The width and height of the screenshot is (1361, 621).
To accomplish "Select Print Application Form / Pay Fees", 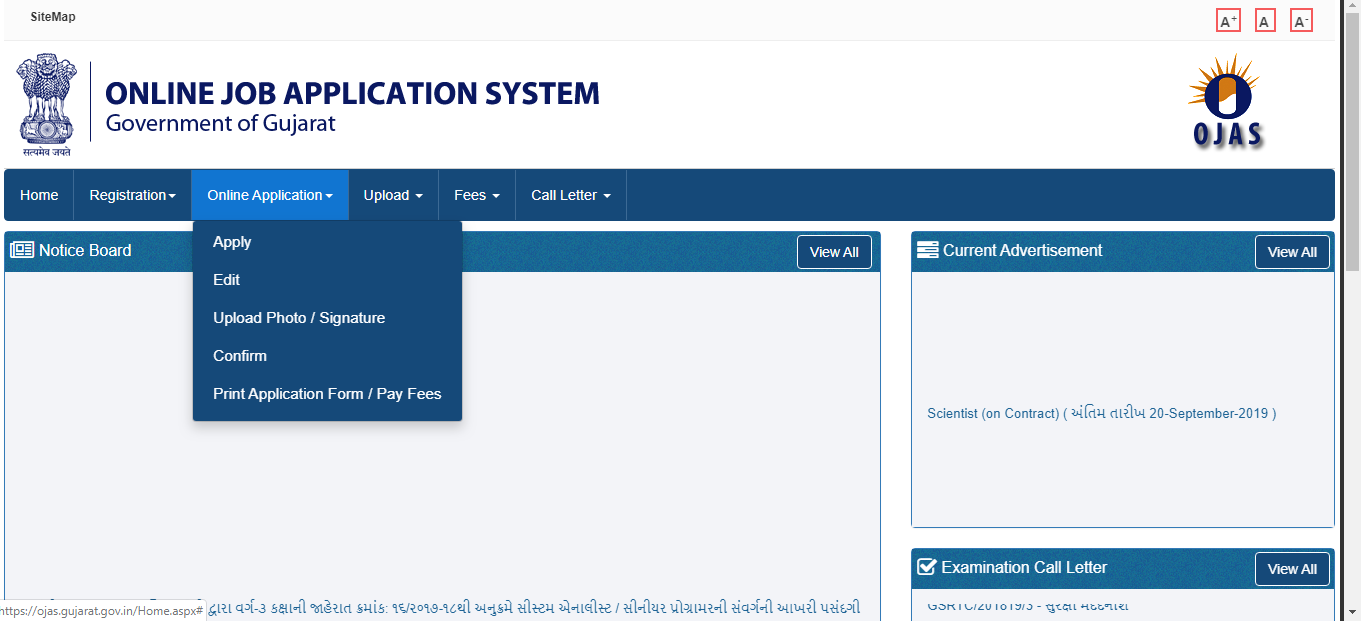I will click(x=327, y=394).
